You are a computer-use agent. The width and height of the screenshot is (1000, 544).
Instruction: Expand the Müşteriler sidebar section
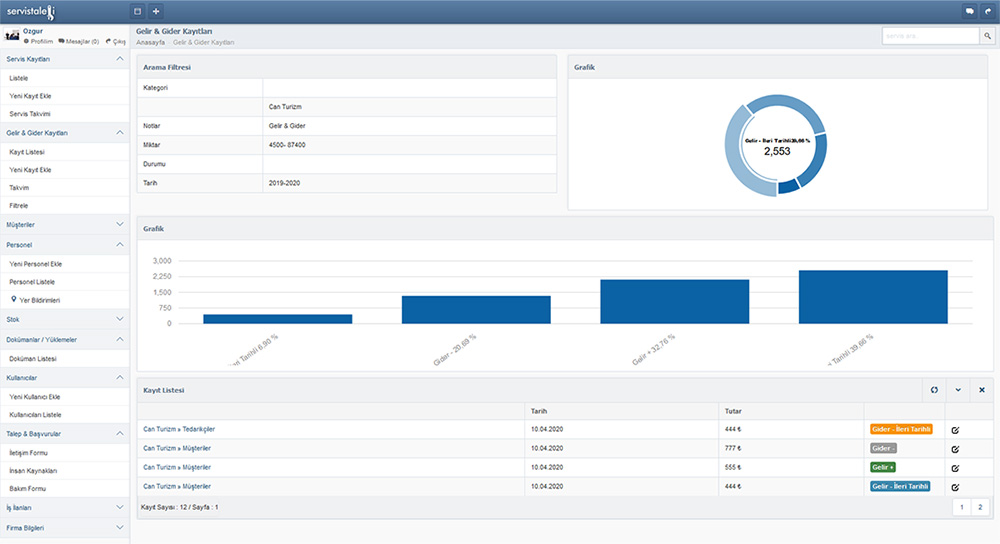(x=119, y=225)
